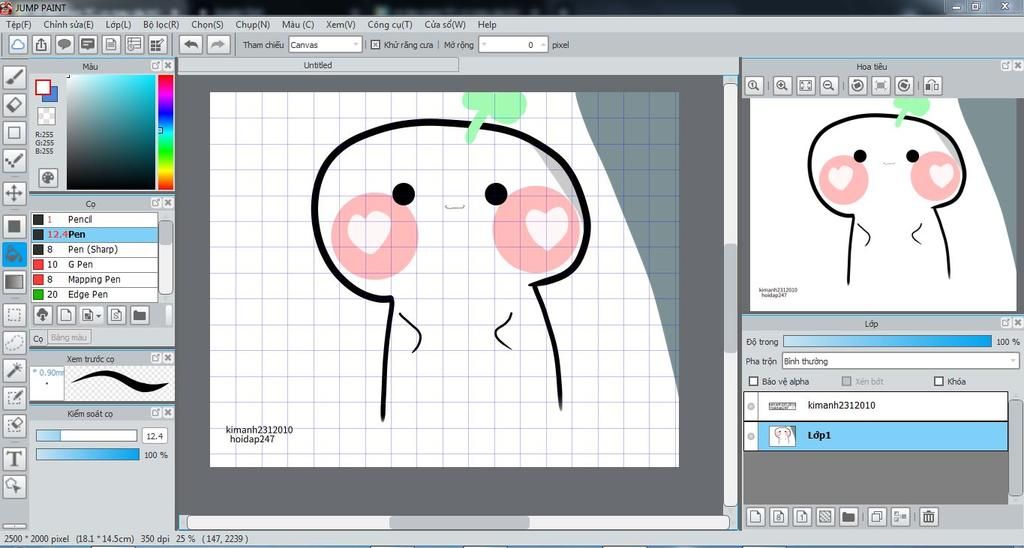1024x548 pixels.
Task: Select the Magic Wand tool
Action: [x=14, y=370]
